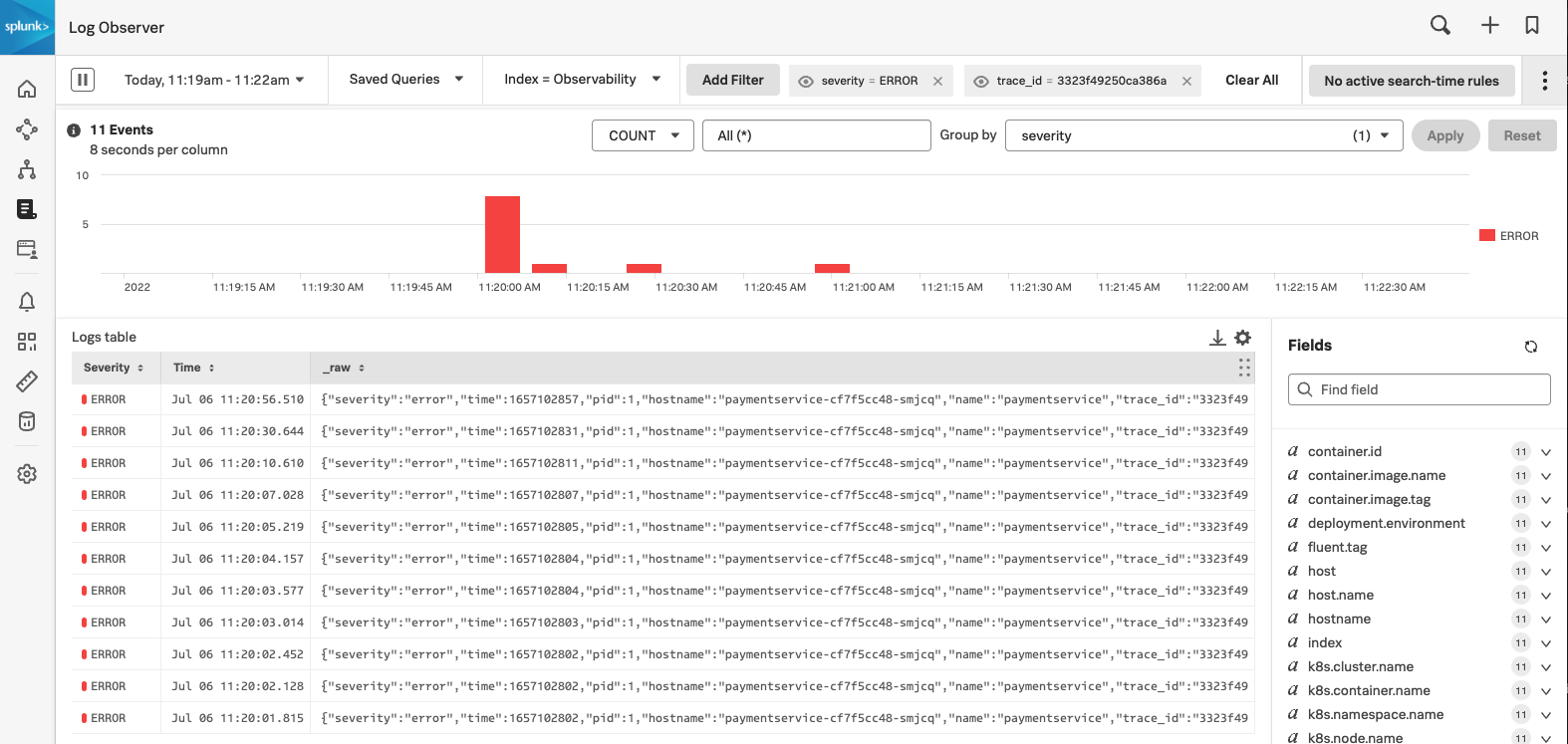Open Settings gear in sidebar
Screen dimensions: 1568x744
pos(27,474)
